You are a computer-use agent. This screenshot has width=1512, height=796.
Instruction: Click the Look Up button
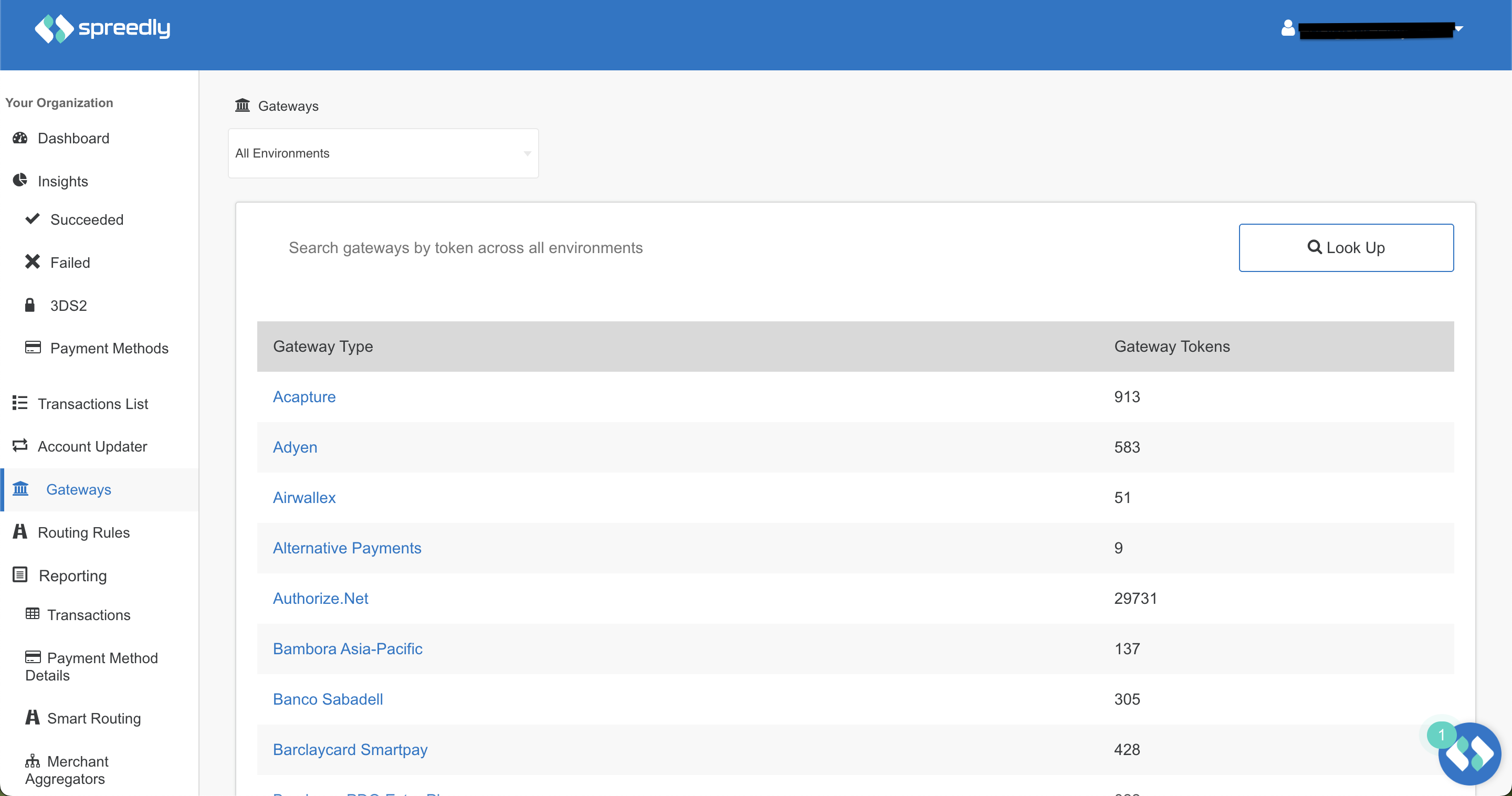(1346, 248)
